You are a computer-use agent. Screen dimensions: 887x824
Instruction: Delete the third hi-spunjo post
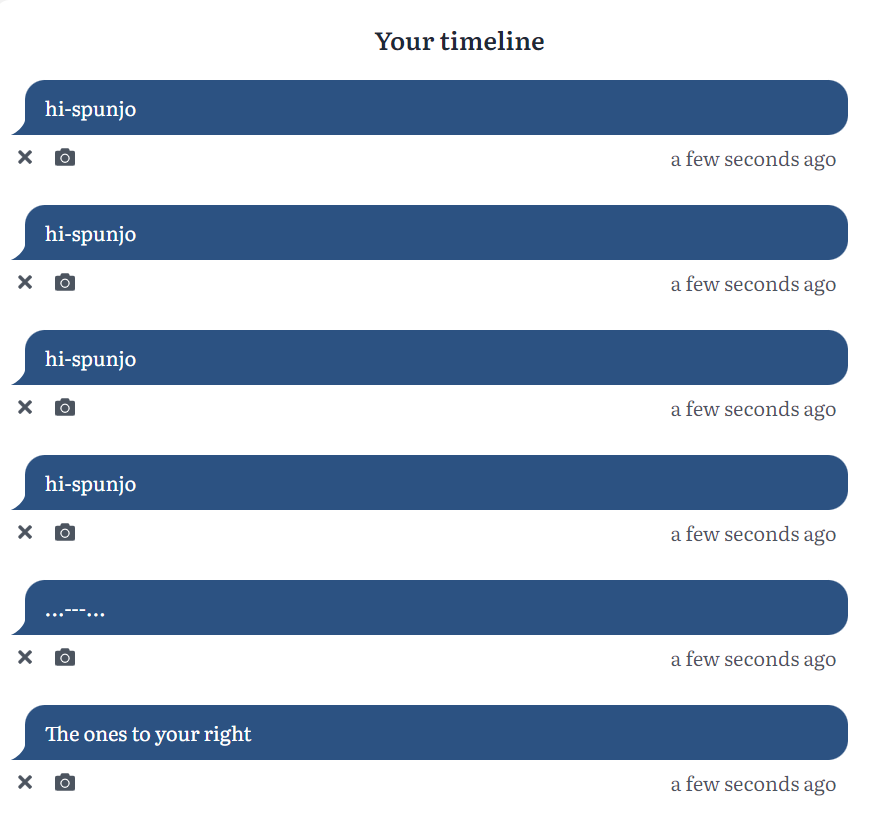click(x=25, y=407)
